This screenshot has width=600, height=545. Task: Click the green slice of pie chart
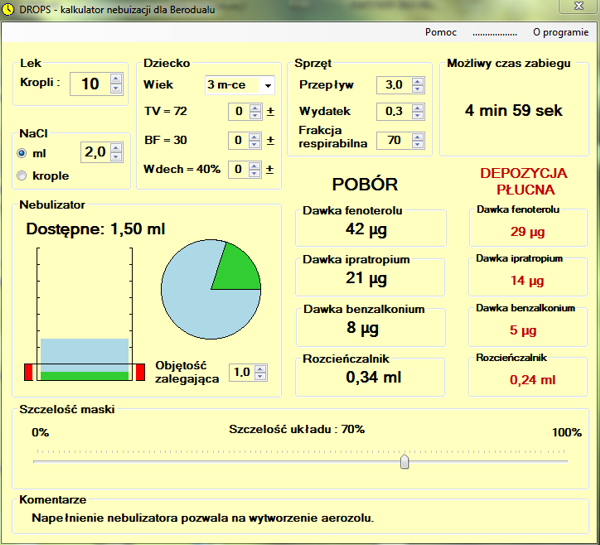[x=233, y=268]
